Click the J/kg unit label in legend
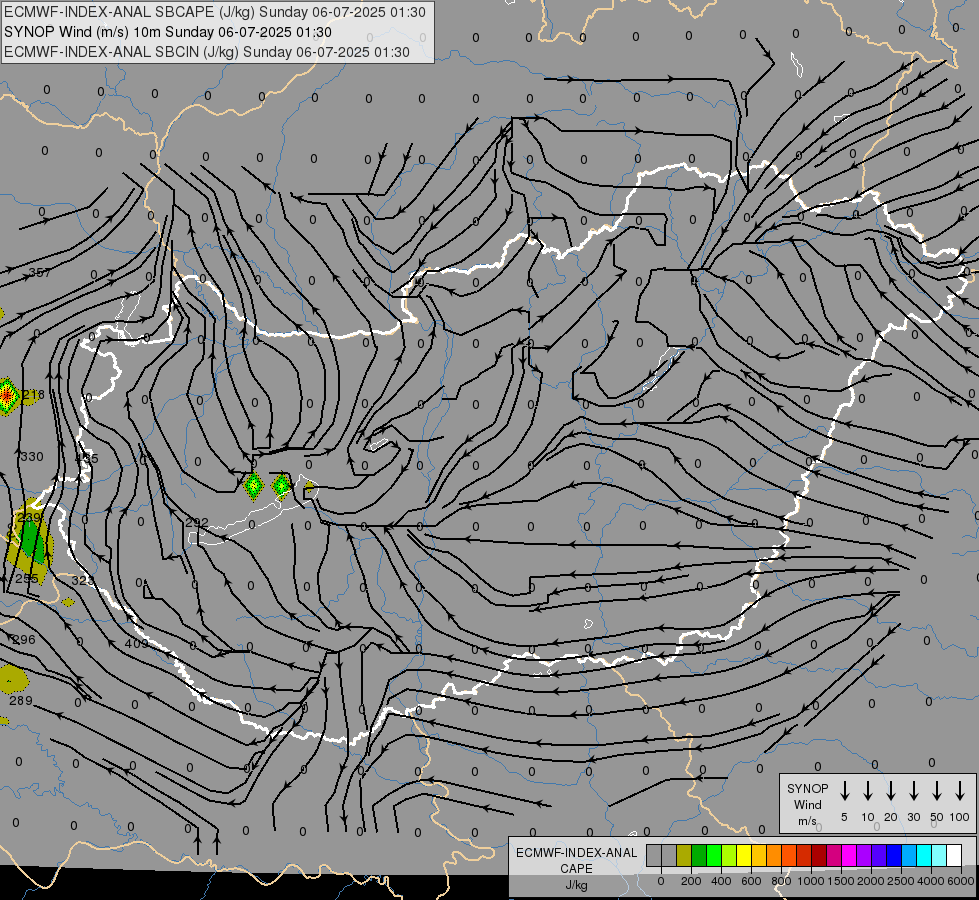 pyautogui.click(x=576, y=885)
